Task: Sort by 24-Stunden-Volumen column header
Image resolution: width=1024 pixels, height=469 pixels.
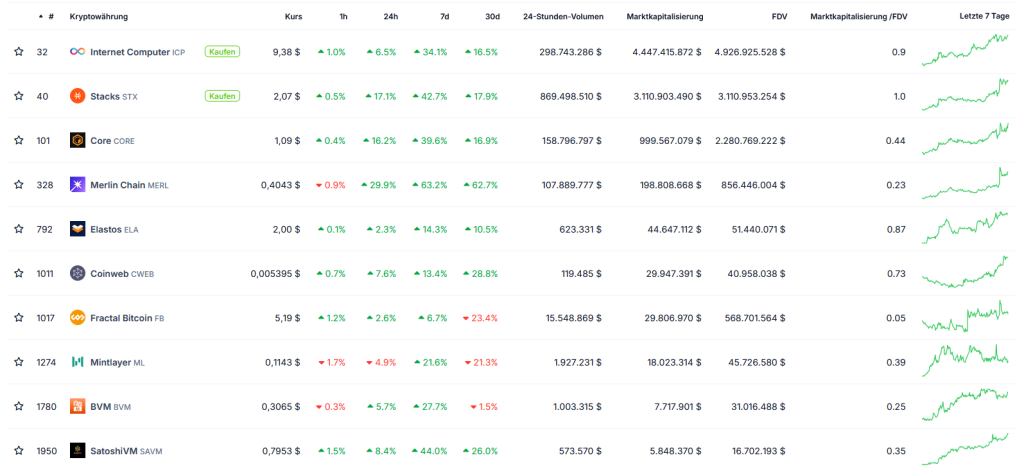Action: (x=563, y=17)
